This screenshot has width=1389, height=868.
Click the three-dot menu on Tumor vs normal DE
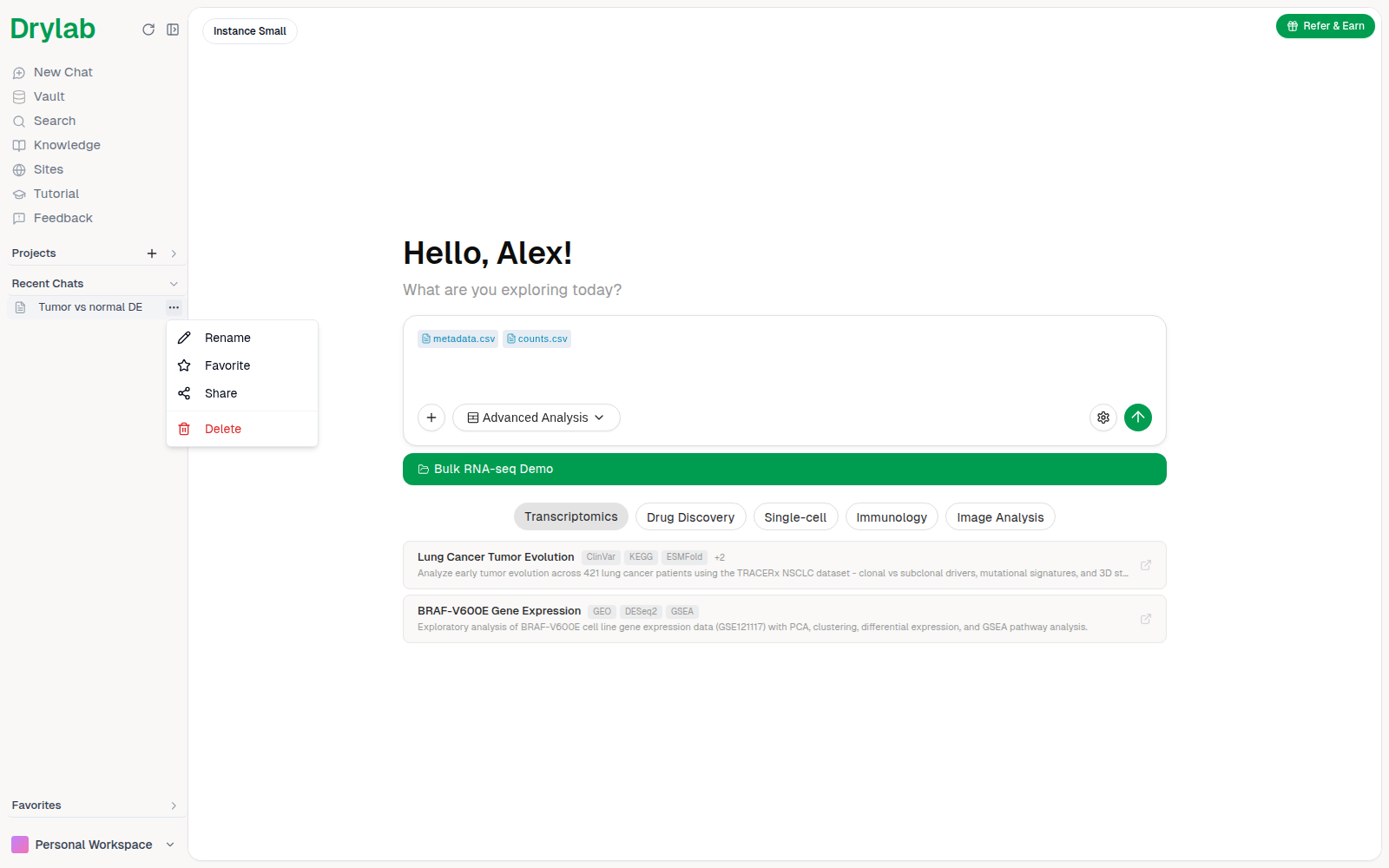coord(174,307)
